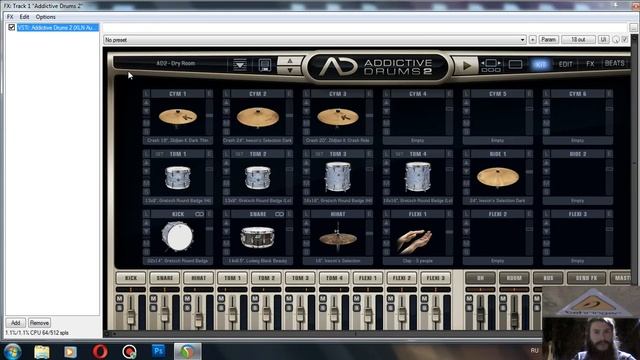Open the KICK 22x14" Gretsch kitpiece selector
This screenshot has width=640, height=360.
(x=178, y=261)
